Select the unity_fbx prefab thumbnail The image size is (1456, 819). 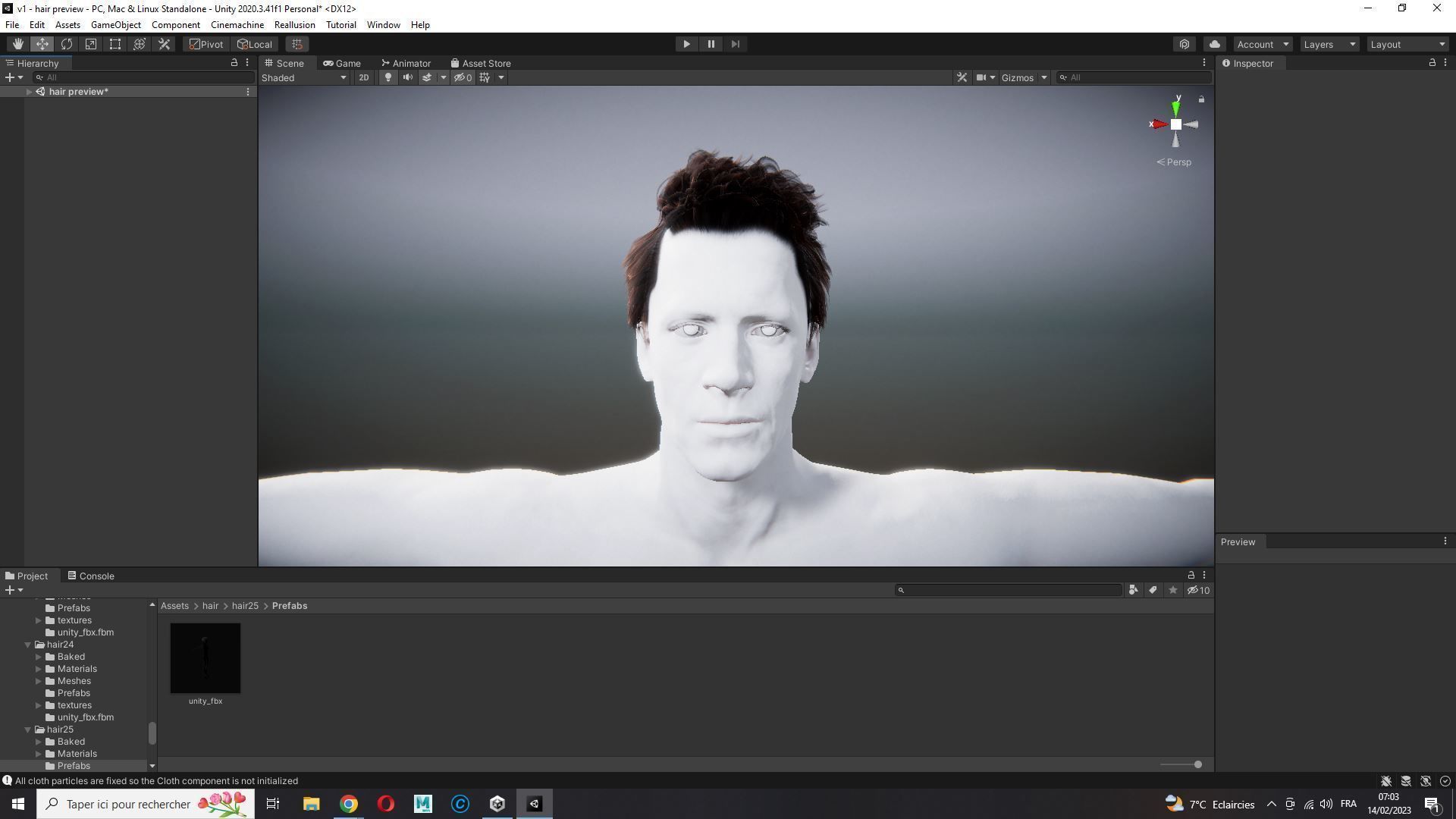205,658
